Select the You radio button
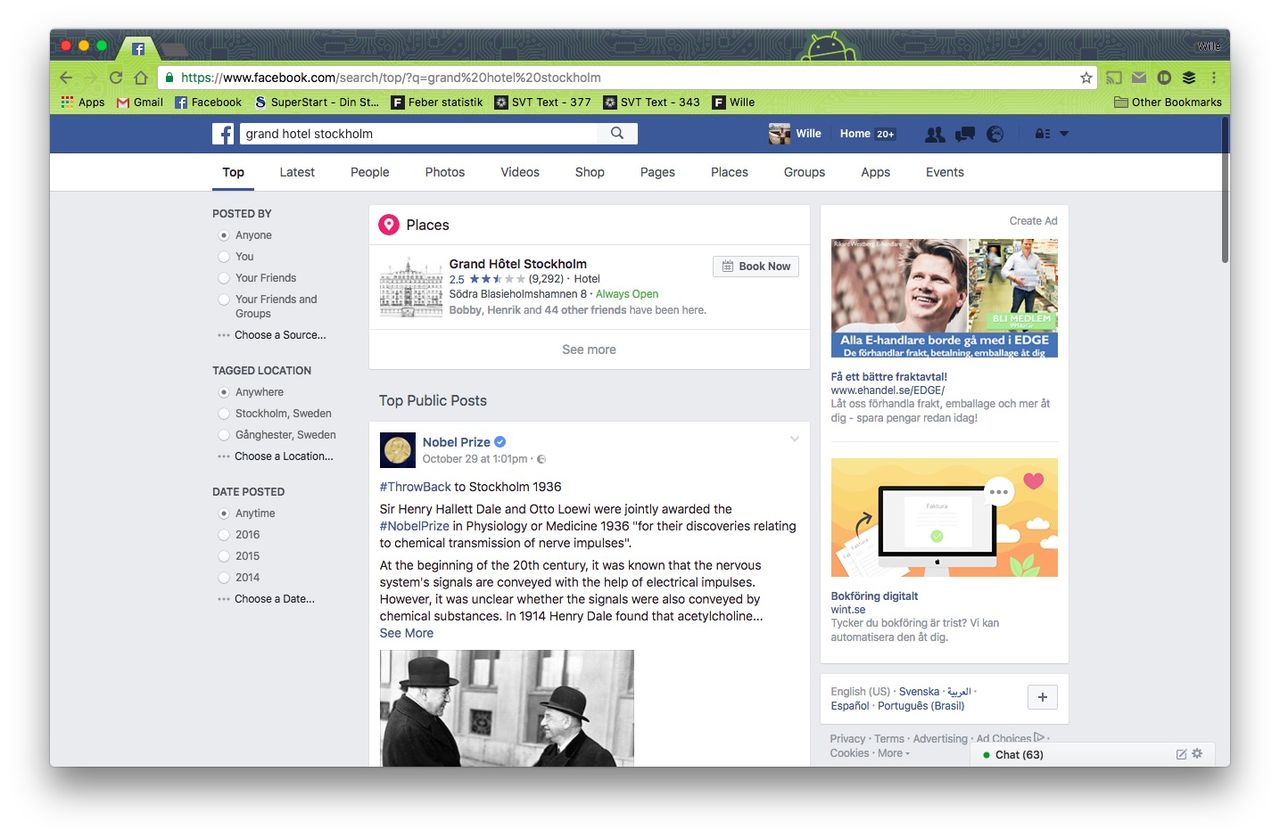The width and height of the screenshot is (1280, 838). click(x=224, y=257)
